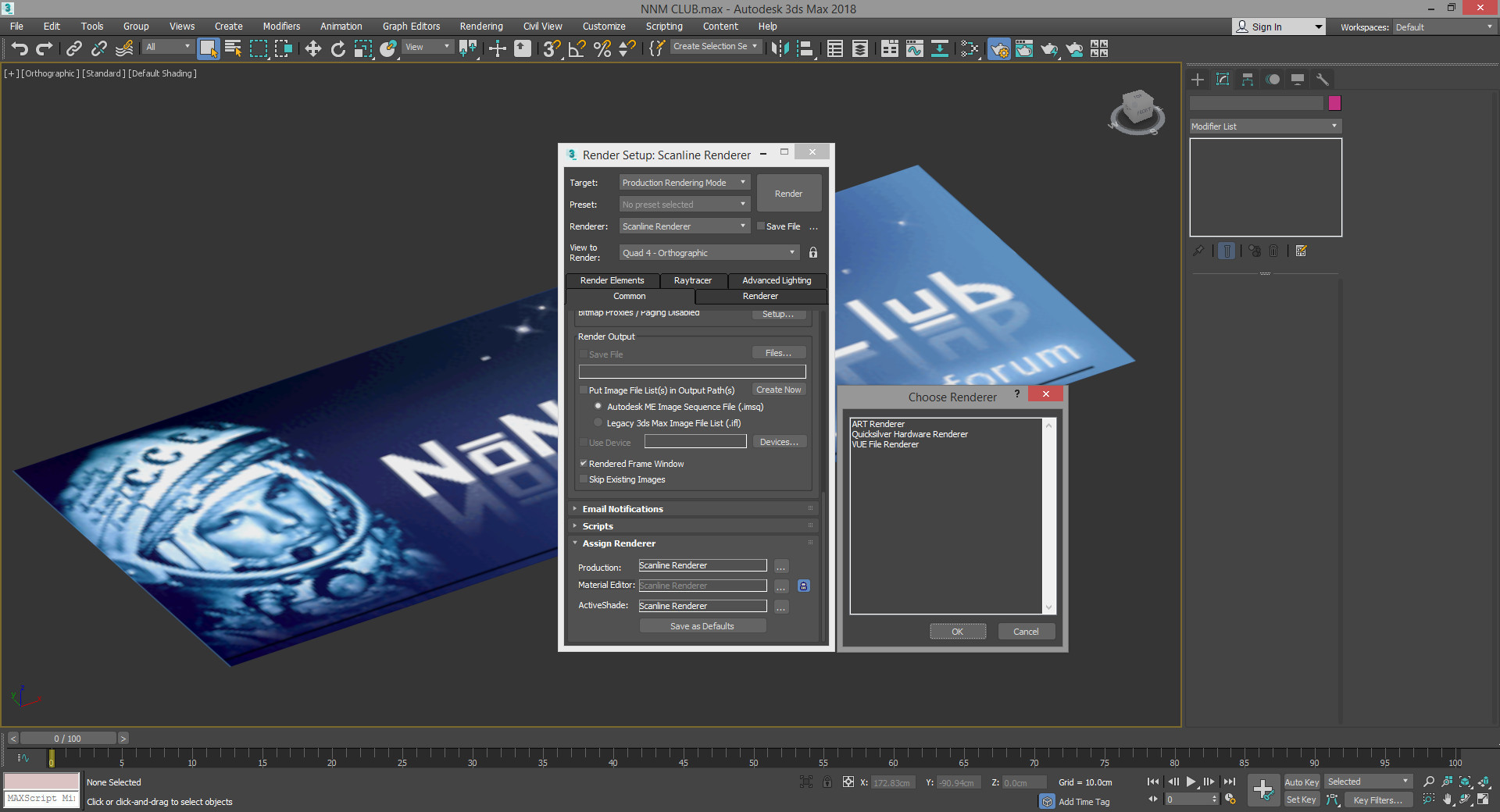Toggle the Percent Snap icon
This screenshot has width=1500, height=812.
coord(602,48)
